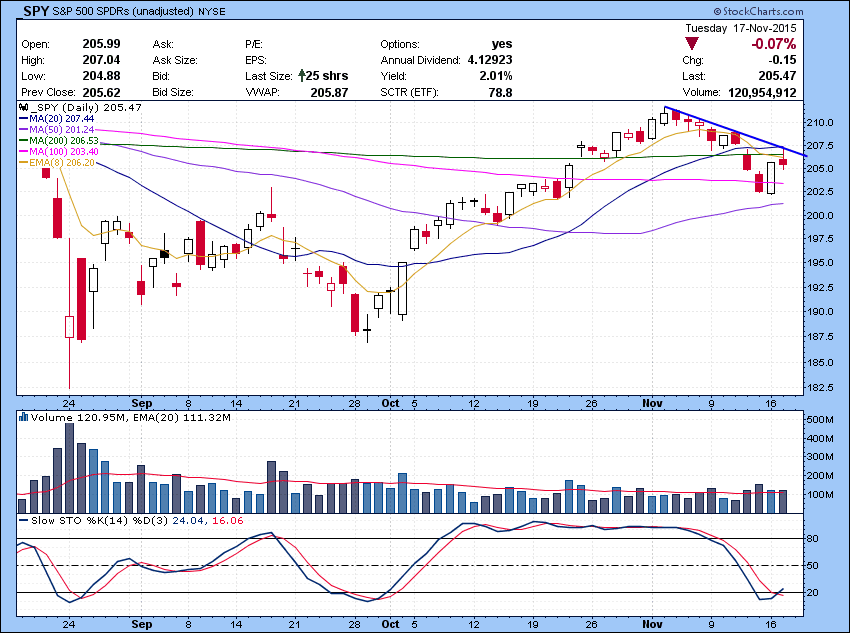Click the candlestick icon beside _SPY (Daily)
This screenshot has height=633, width=850.
pyautogui.click(x=24, y=107)
